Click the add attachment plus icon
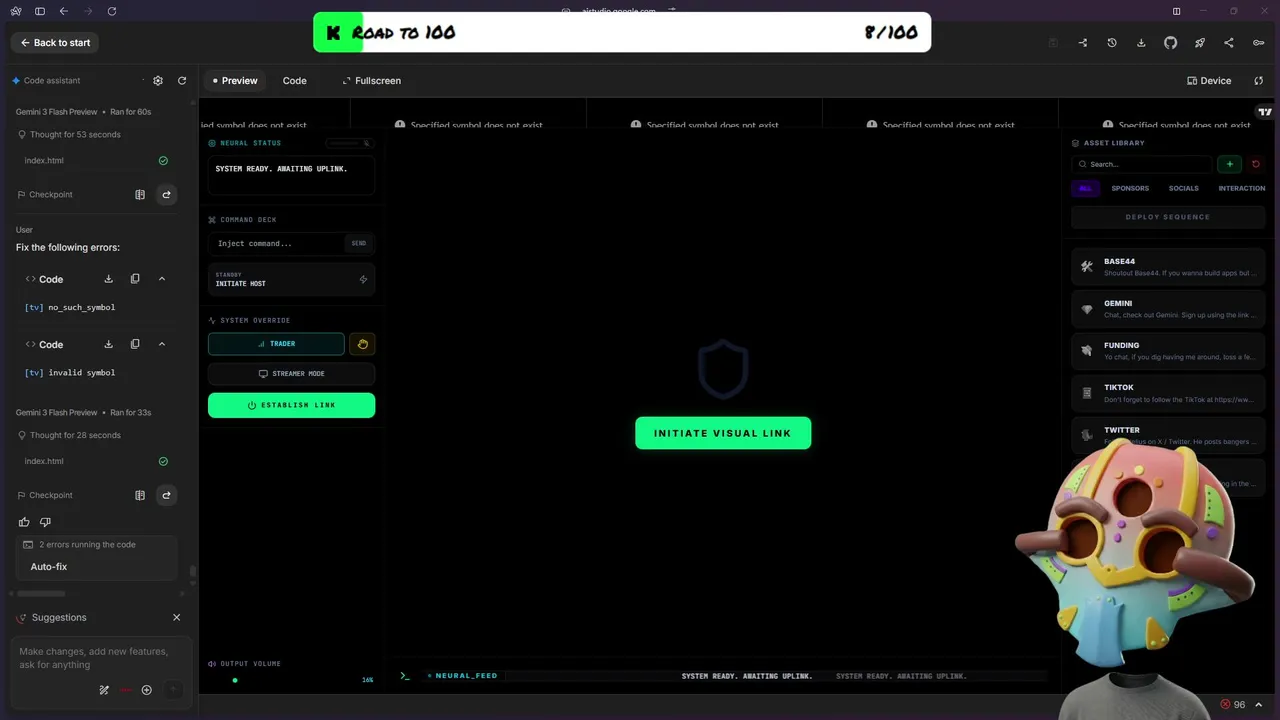1280x720 pixels. (x=147, y=690)
